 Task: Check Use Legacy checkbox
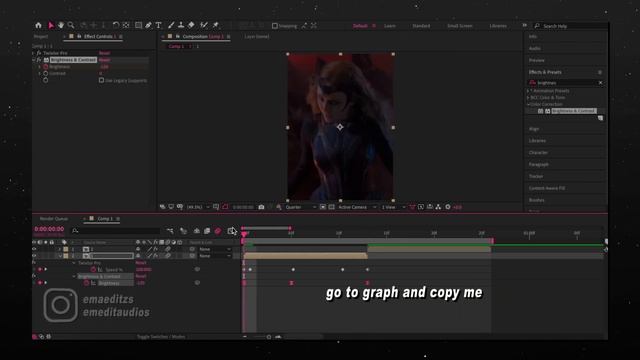101,80
